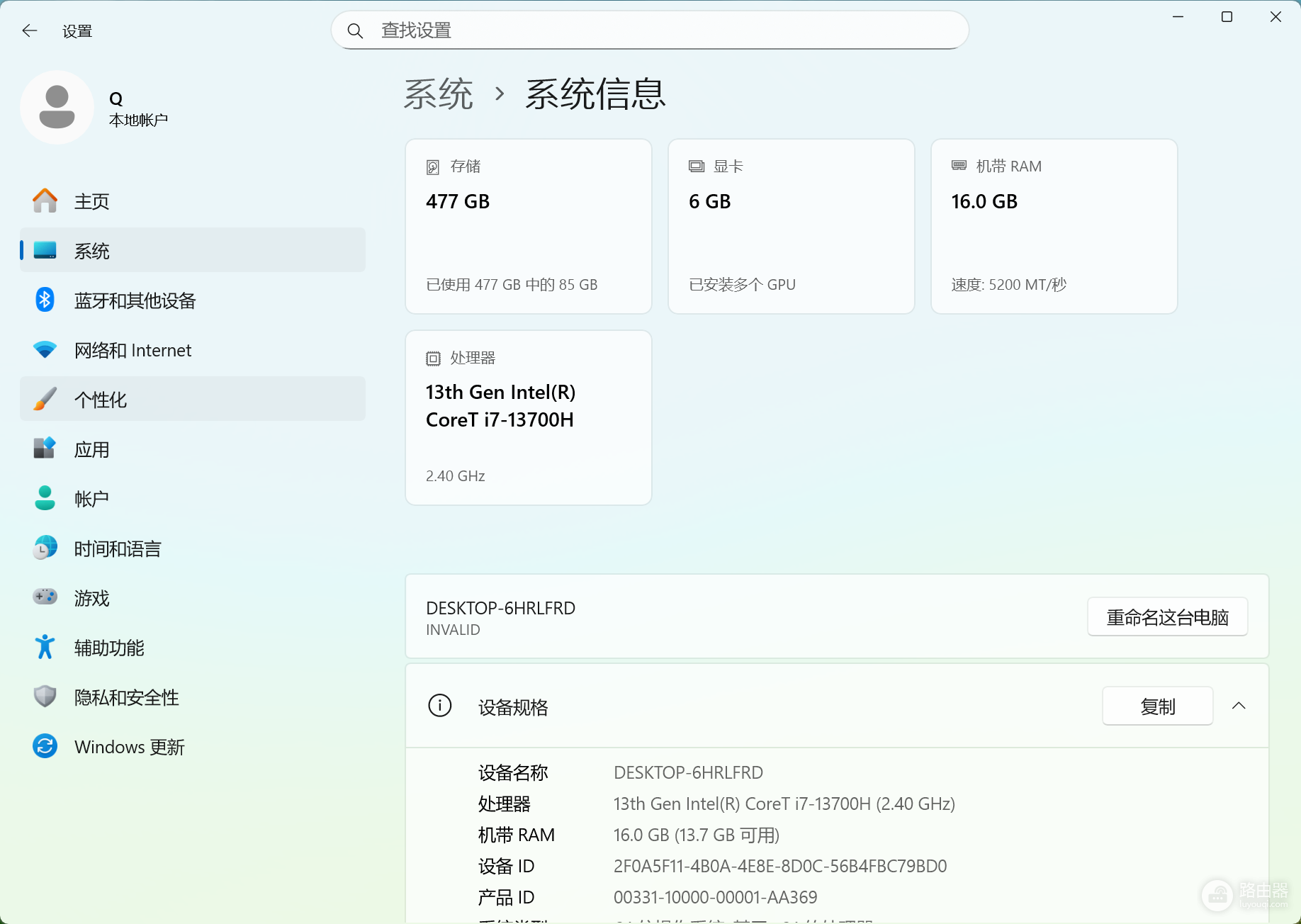Click the INVALID label under device name

coord(453,629)
